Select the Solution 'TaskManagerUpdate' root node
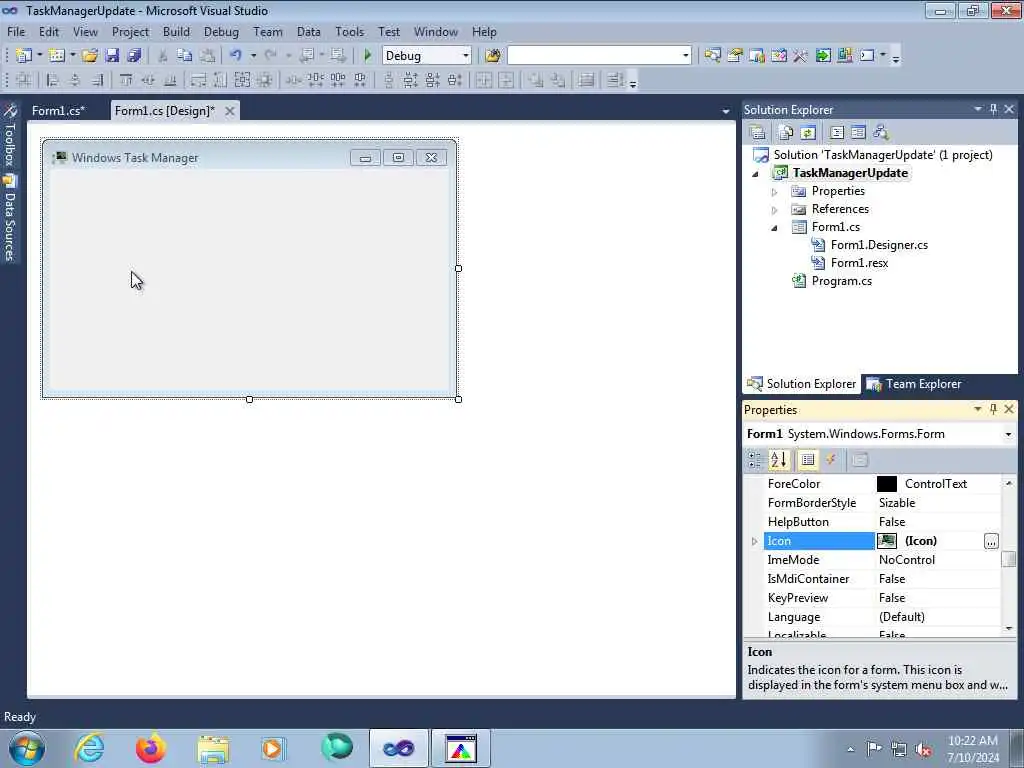This screenshot has width=1024, height=768. 883,155
